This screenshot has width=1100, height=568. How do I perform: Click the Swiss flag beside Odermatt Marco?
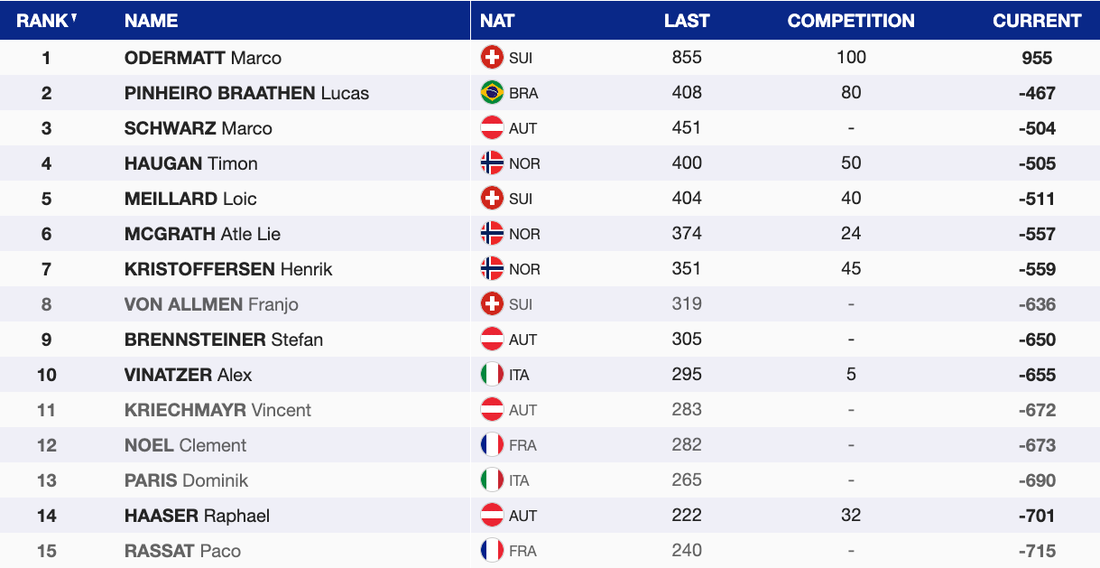click(492, 58)
